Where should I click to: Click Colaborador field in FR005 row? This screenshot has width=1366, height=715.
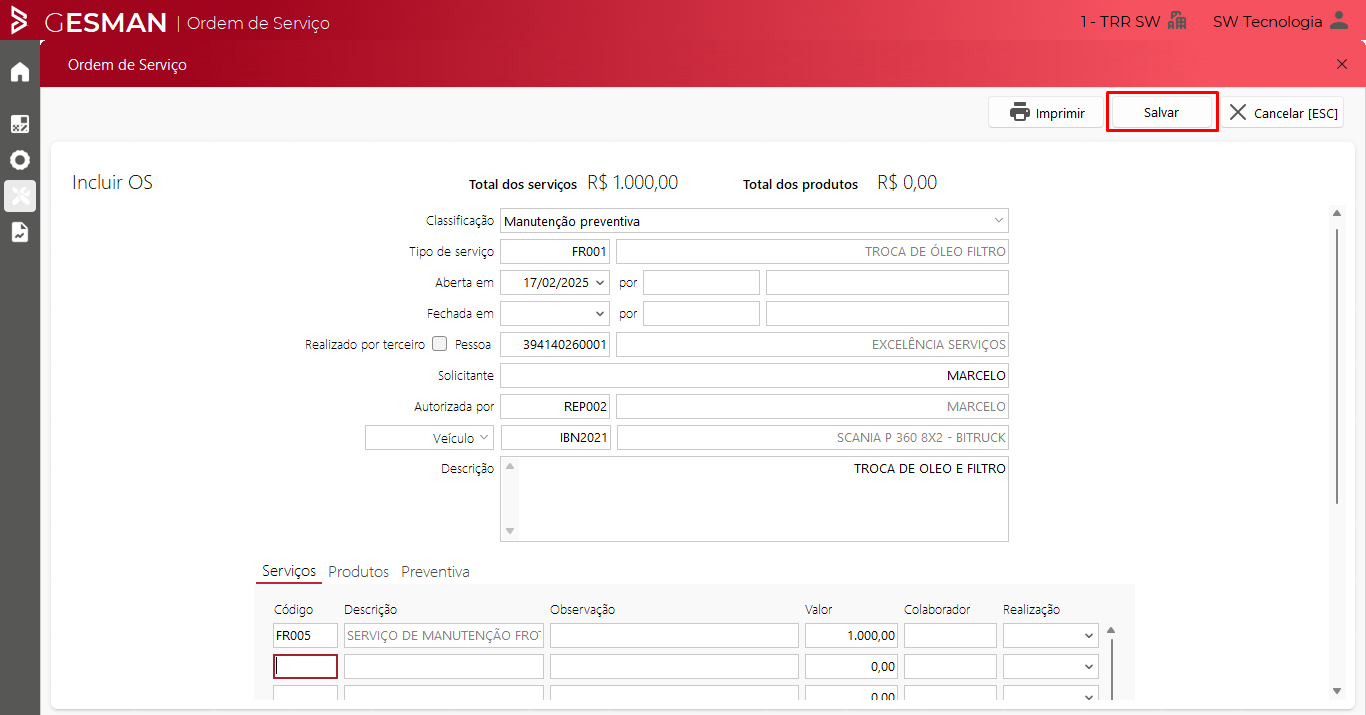pyautogui.click(x=950, y=636)
